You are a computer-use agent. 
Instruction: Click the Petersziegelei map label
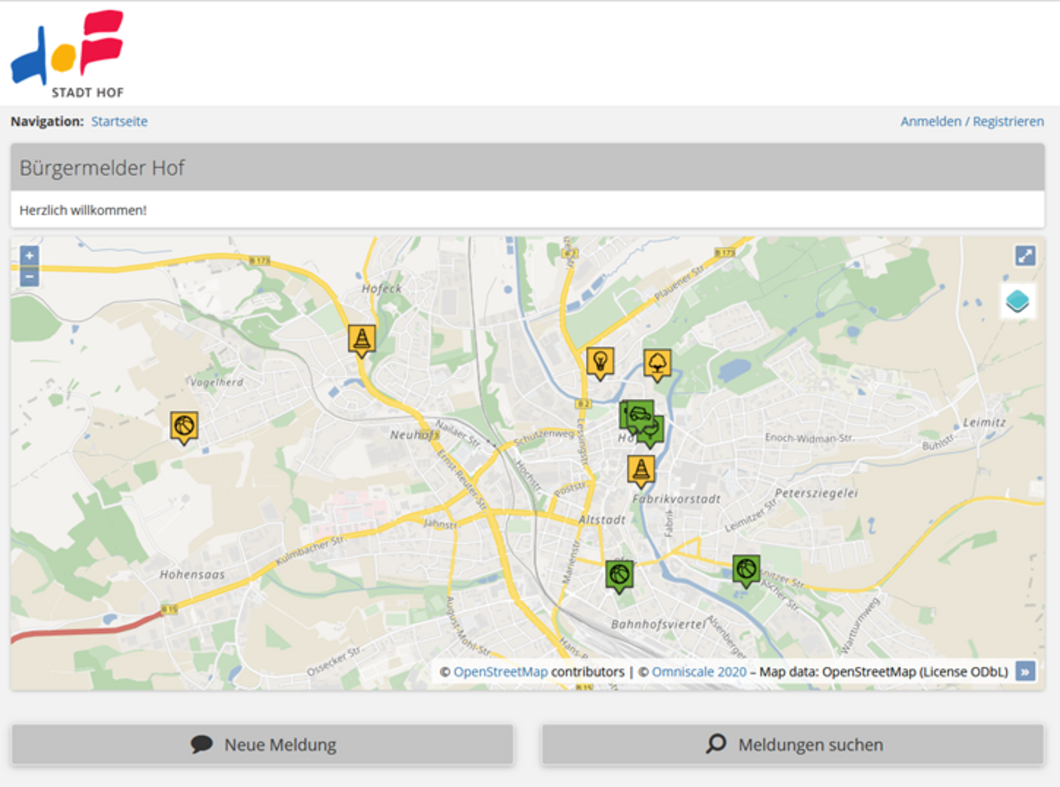(817, 493)
